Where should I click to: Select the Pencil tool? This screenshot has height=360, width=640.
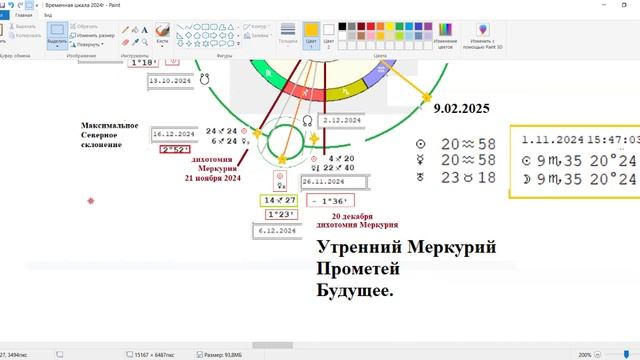[125, 30]
